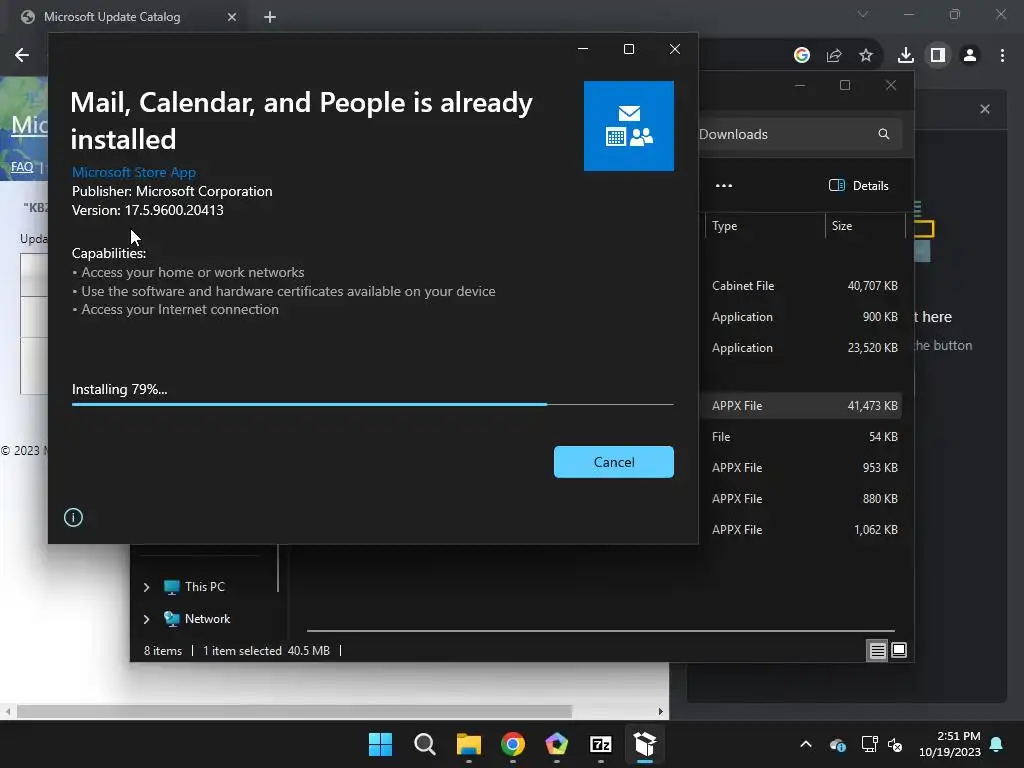Expand This PC in navigation pane
The image size is (1024, 768).
click(146, 587)
